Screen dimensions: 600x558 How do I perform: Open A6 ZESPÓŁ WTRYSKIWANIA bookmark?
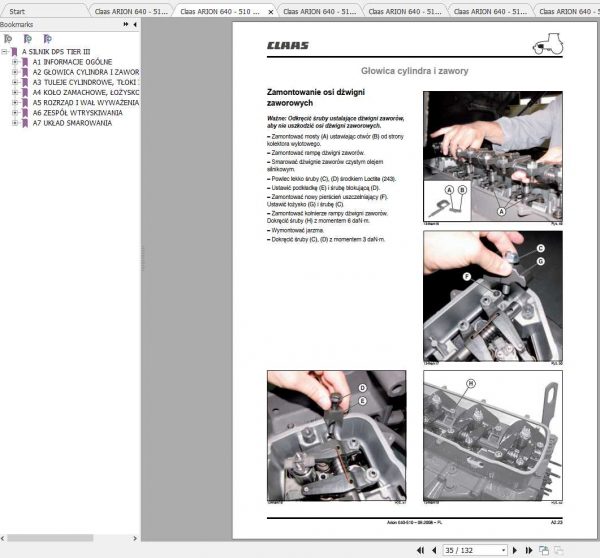click(x=78, y=113)
